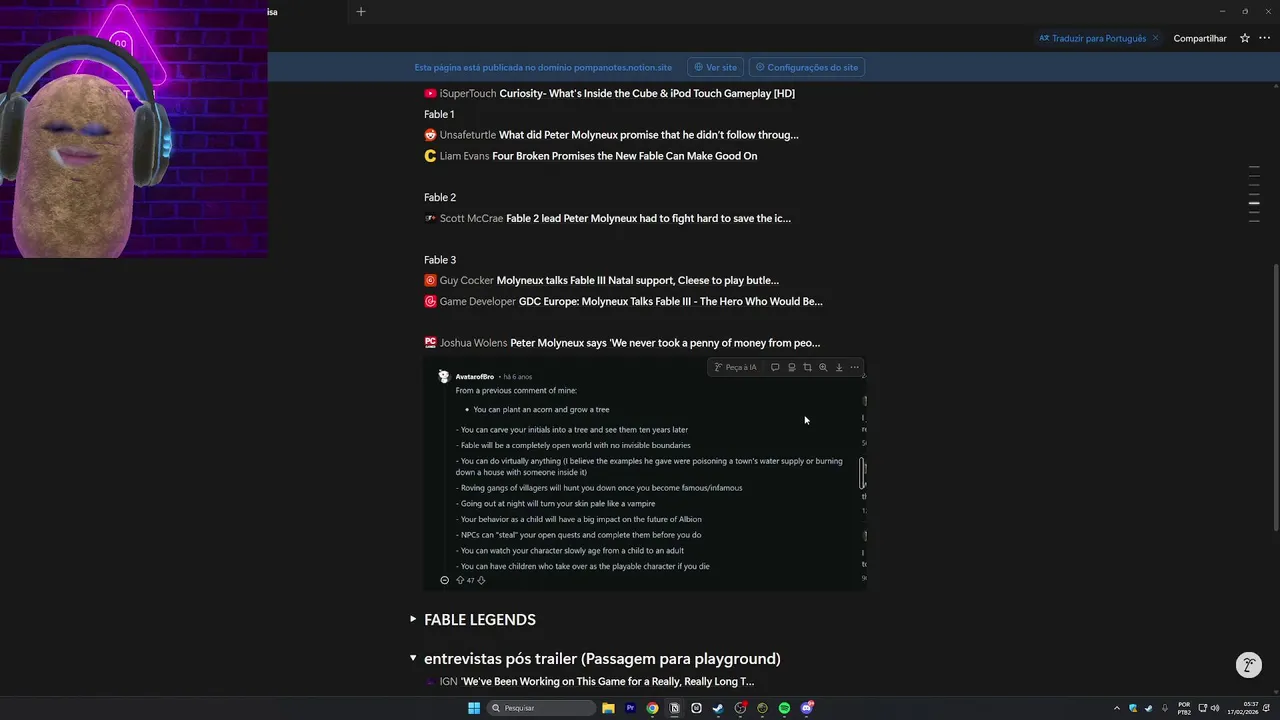Image resolution: width=1280 pixels, height=720 pixels.
Task: Open Liam Evans Four Broken Promises link
Action: tap(591, 156)
